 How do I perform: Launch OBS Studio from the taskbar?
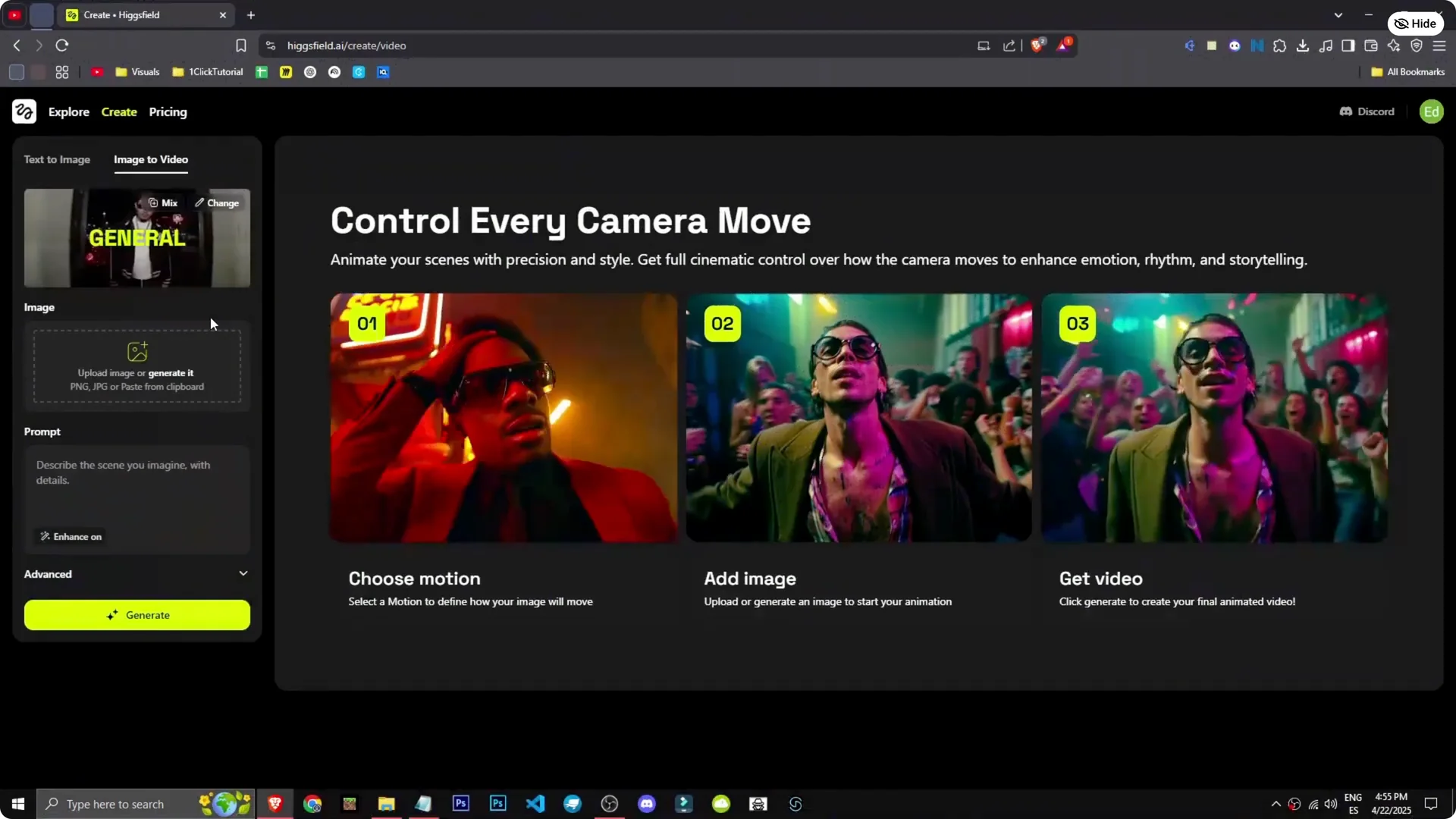click(609, 803)
